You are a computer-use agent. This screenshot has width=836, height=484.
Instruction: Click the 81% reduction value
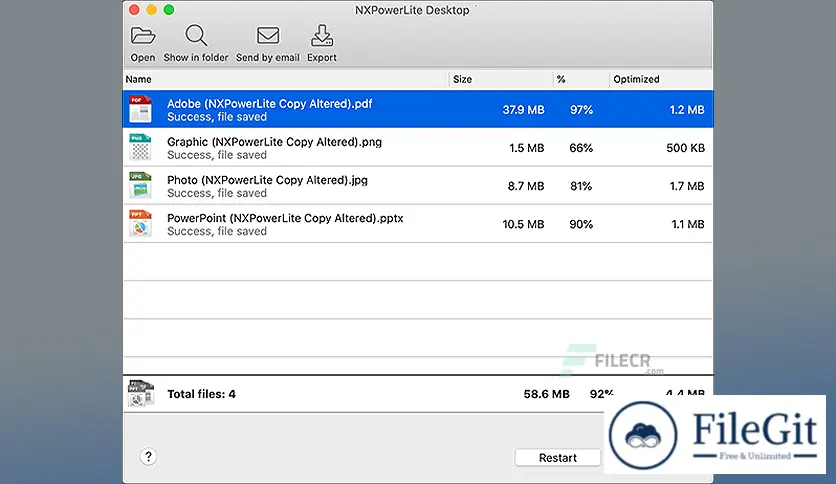581,186
